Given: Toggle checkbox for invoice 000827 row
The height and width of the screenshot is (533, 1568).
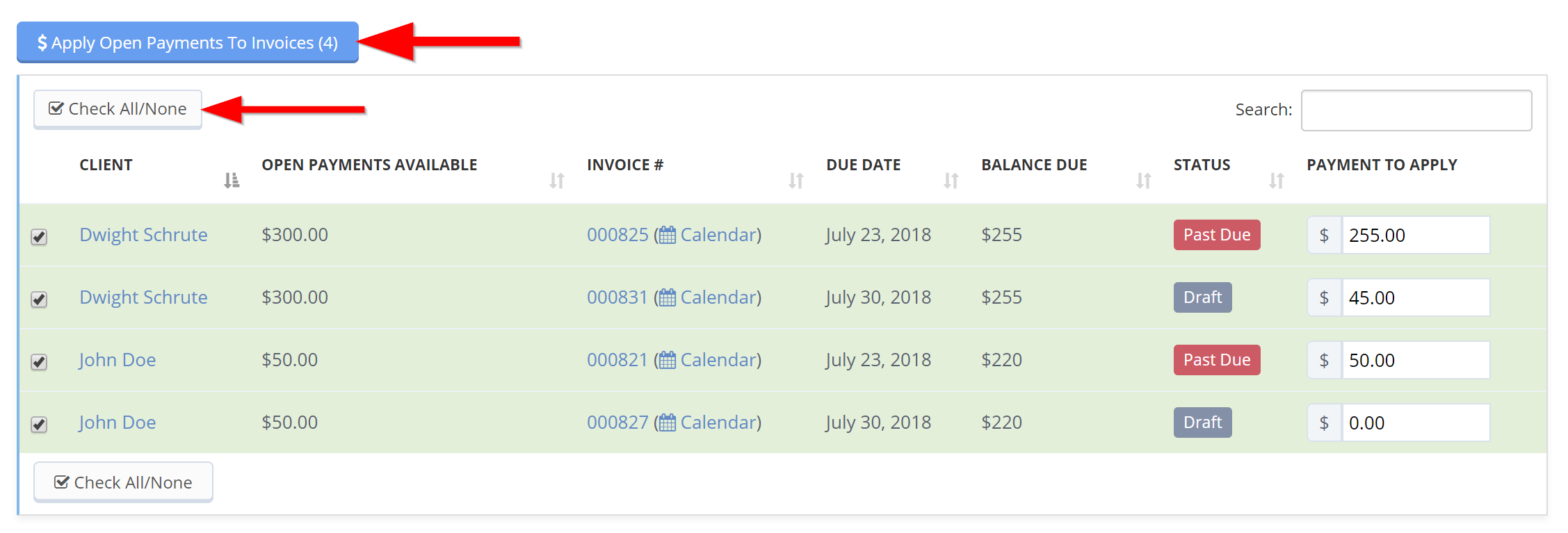Looking at the screenshot, I should coord(39,425).
